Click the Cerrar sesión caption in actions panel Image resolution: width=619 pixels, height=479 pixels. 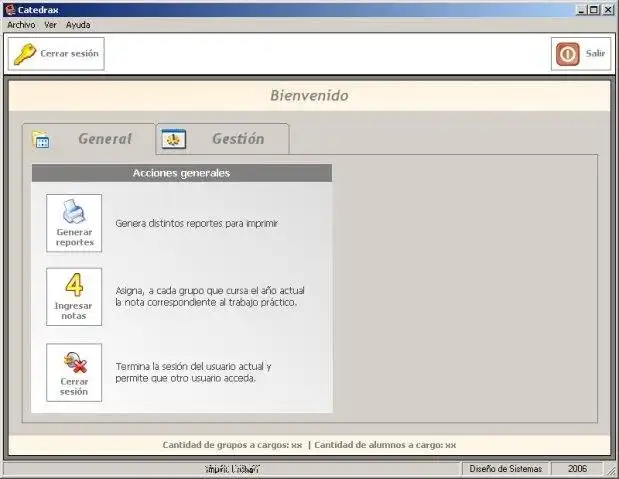pos(74,387)
